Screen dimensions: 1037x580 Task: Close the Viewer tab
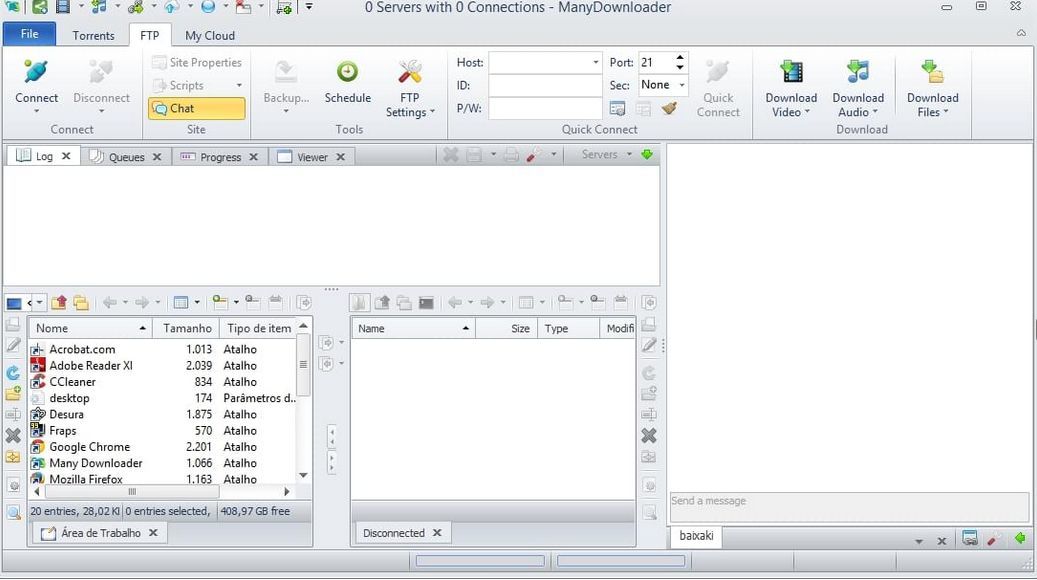(341, 157)
